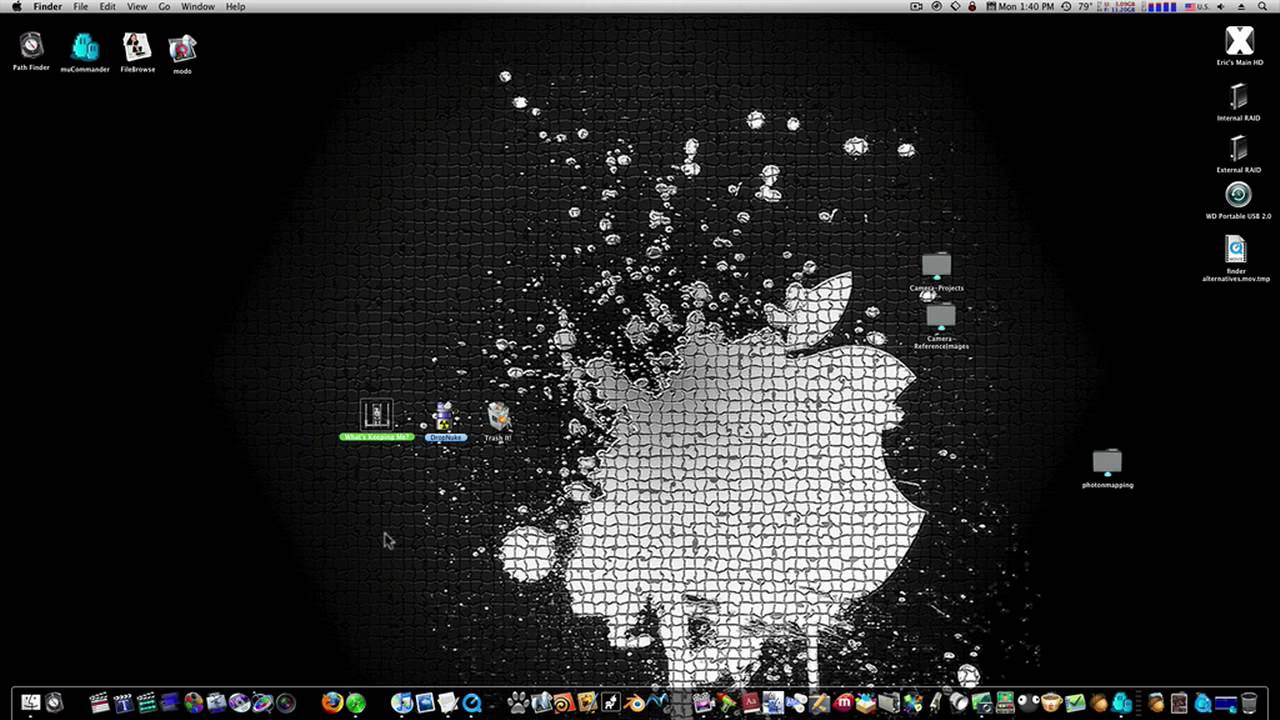The height and width of the screenshot is (720, 1280).
Task: Click the green checkmark Dock icon
Action: (1075, 703)
